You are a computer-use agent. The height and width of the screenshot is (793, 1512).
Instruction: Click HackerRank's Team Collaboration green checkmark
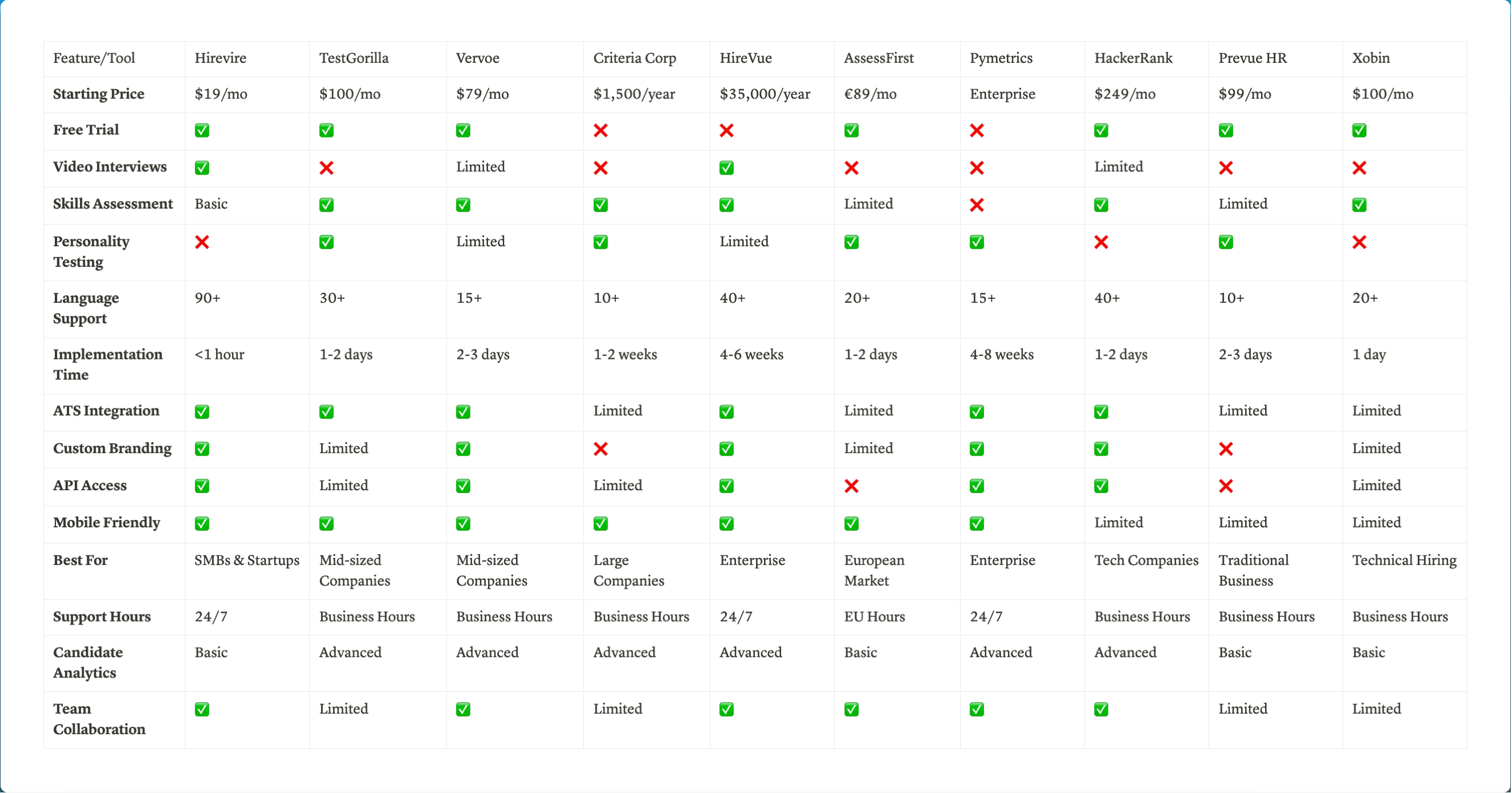[1101, 709]
